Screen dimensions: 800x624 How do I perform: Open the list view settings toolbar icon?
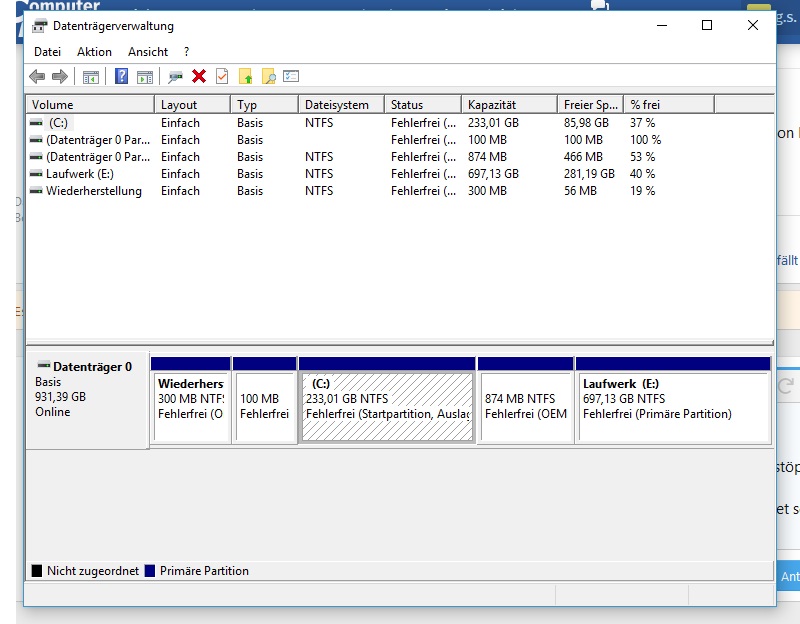pyautogui.click(x=291, y=76)
